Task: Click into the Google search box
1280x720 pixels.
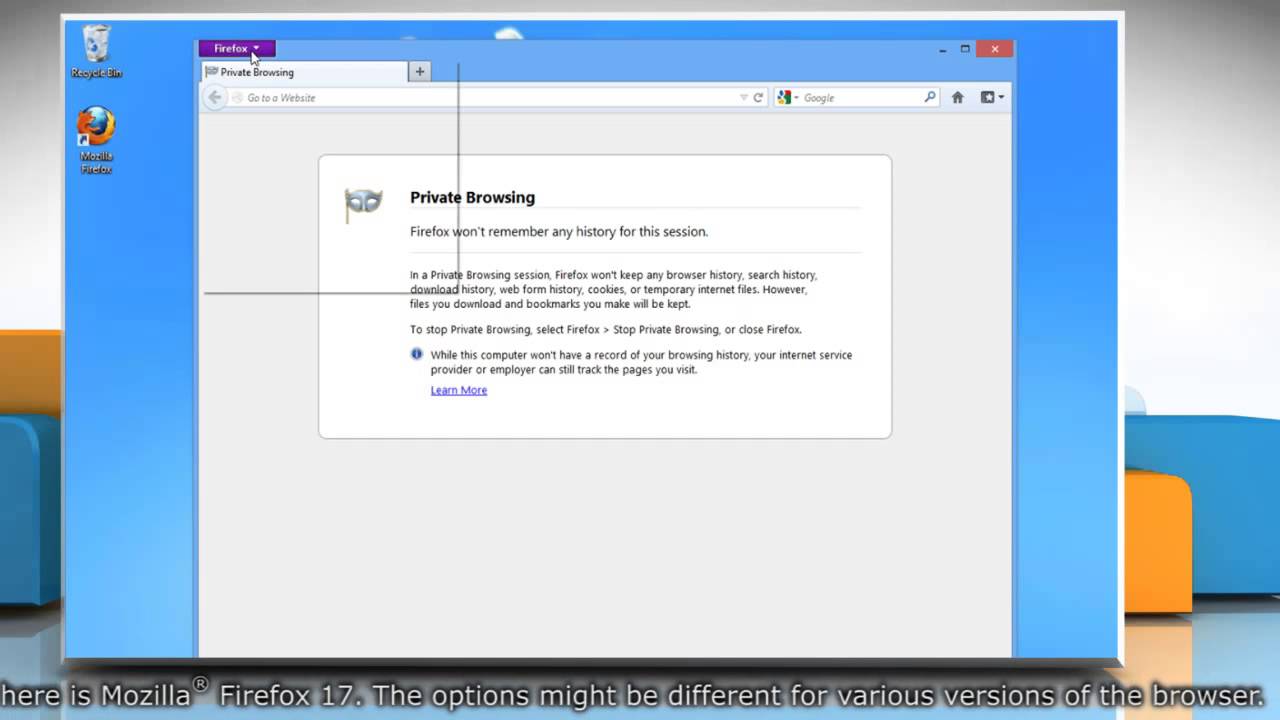Action: tap(860, 98)
